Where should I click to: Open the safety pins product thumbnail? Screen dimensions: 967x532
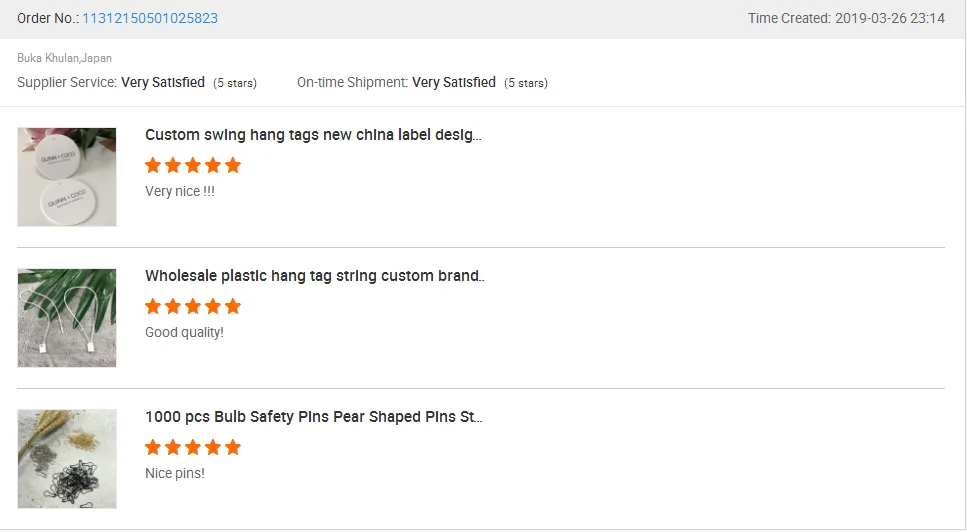[x=67, y=459]
